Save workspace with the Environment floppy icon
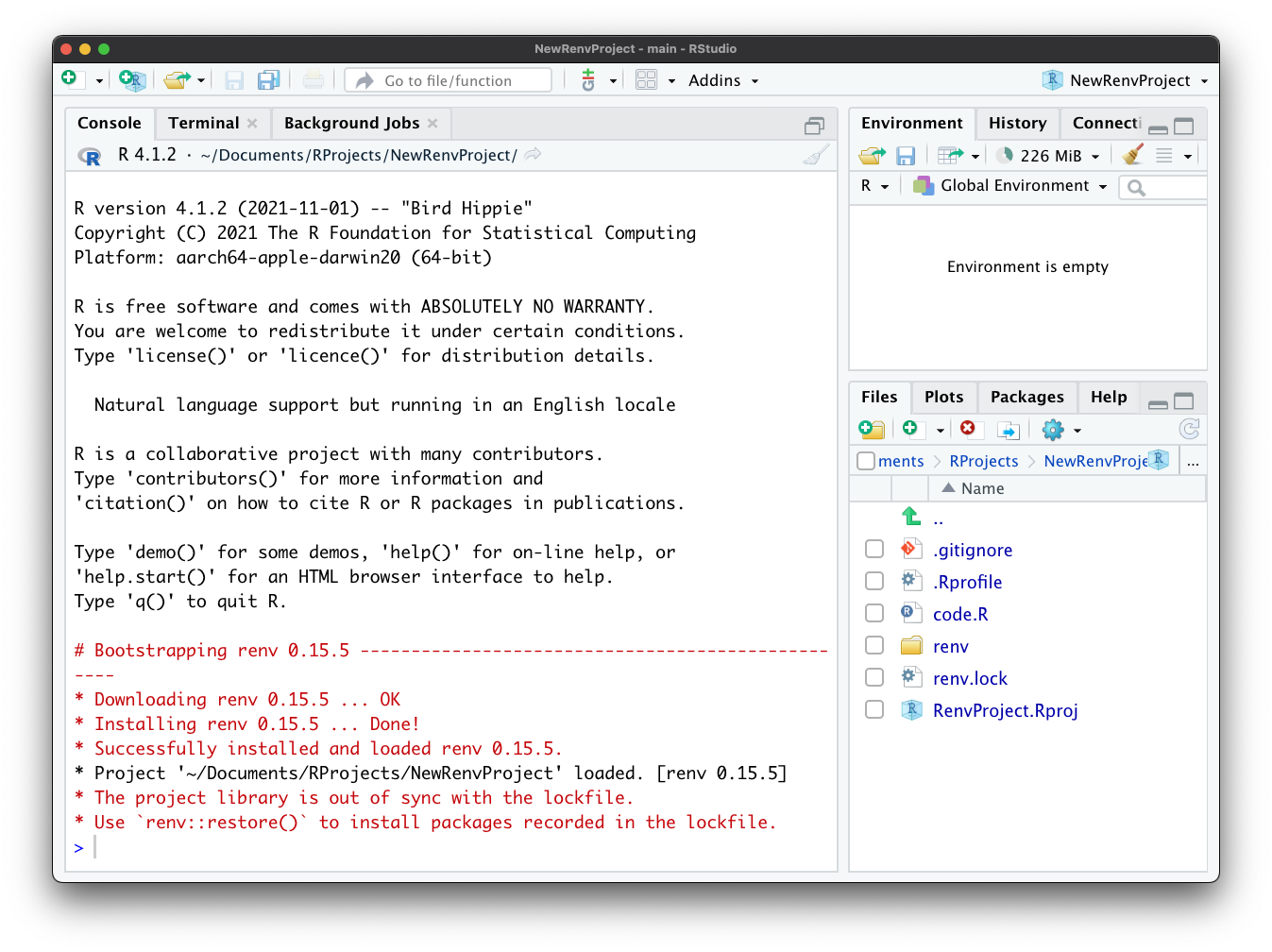The image size is (1272, 952). point(906,156)
